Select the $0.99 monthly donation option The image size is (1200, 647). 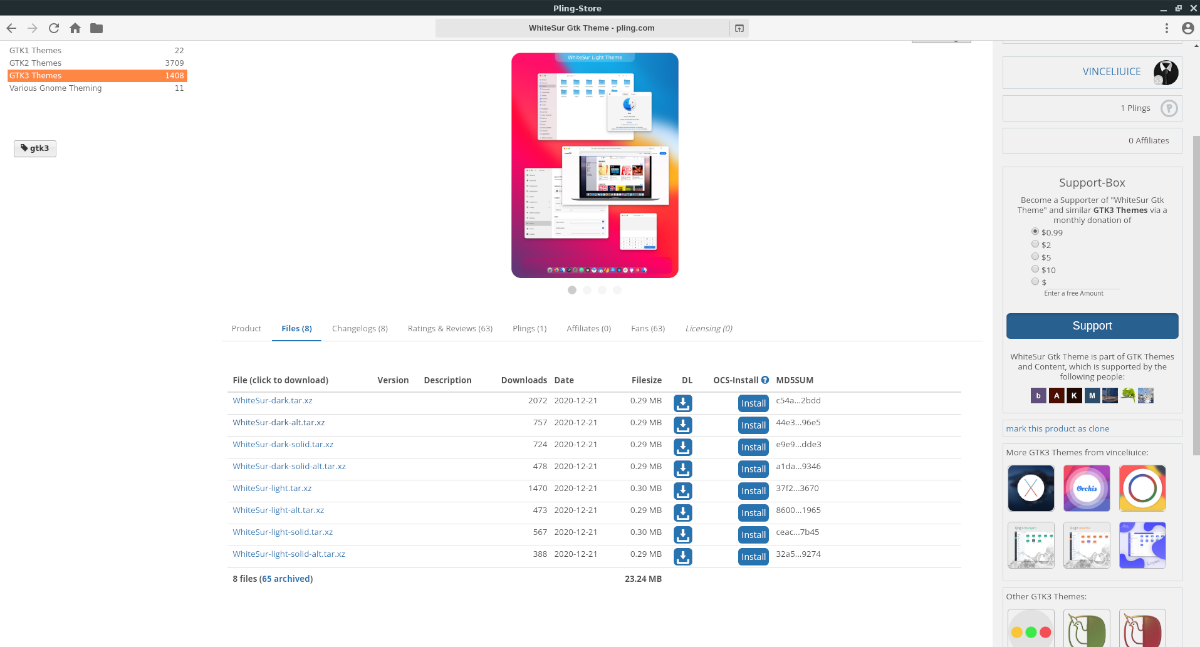pyautogui.click(x=1035, y=231)
